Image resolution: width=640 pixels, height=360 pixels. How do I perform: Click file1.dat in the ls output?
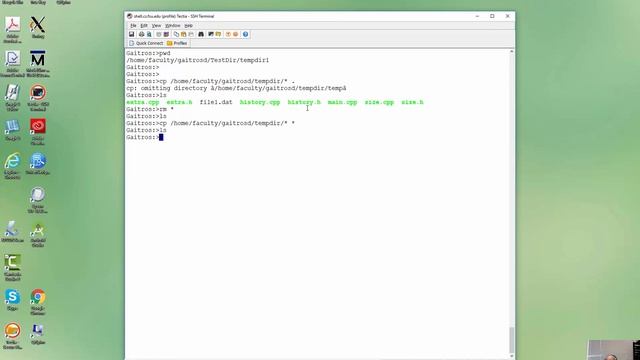click(x=216, y=102)
